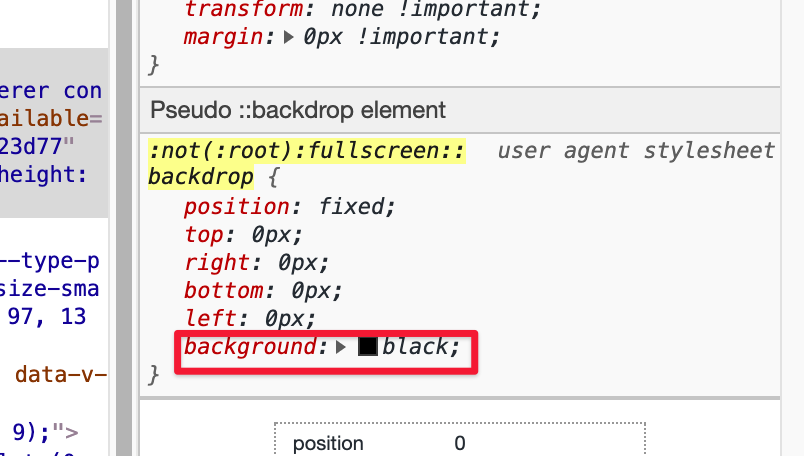Screen dimensions: 804x456
Task: Expand the margin shorthand property triangle
Action: tap(289, 37)
